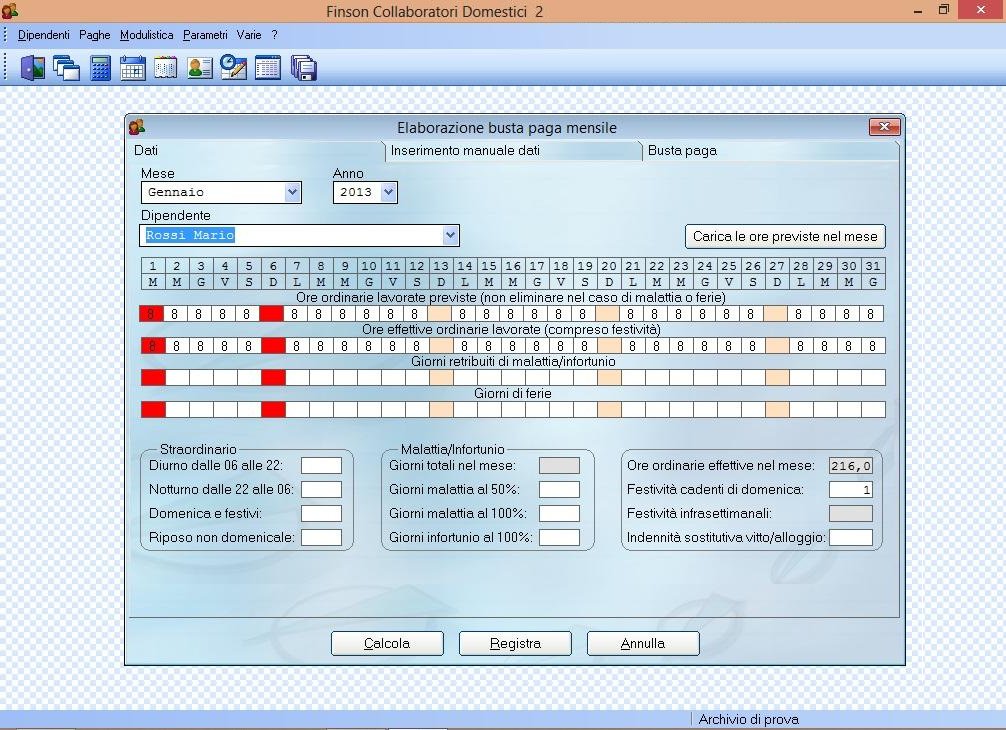
Task: Click day 31 cell in ore effettive row
Action: point(873,346)
